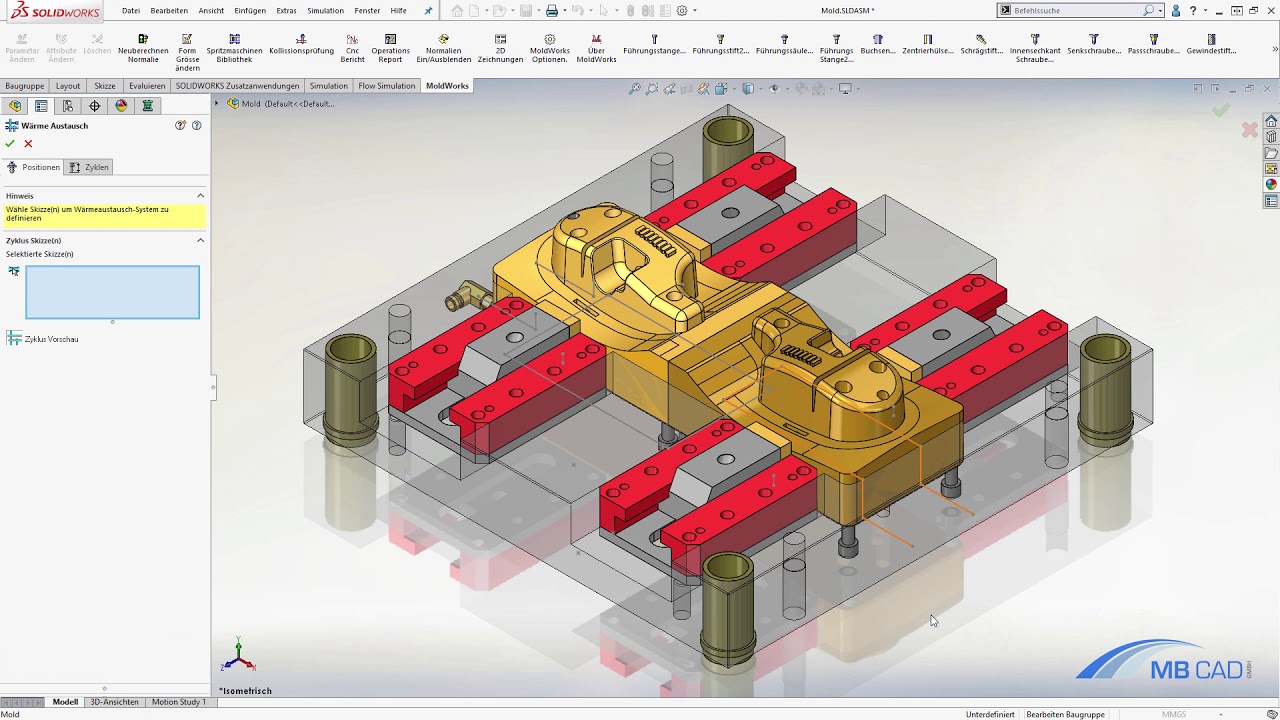Screen dimensions: 1280x720
Task: Open the Befehlssuche search dropdown arrow
Action: click(1160, 11)
